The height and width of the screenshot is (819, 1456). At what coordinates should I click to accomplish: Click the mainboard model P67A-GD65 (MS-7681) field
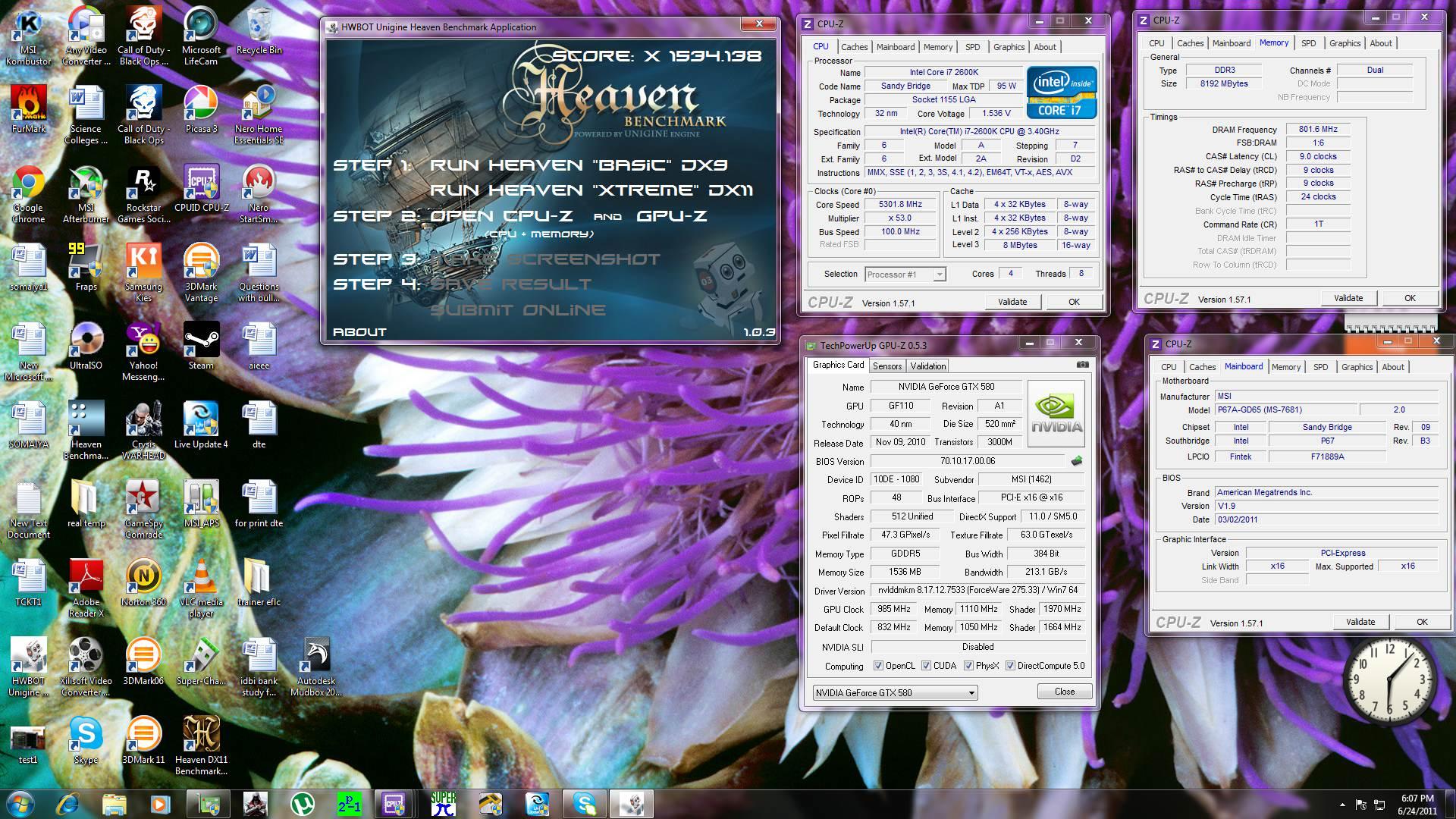click(x=1285, y=410)
